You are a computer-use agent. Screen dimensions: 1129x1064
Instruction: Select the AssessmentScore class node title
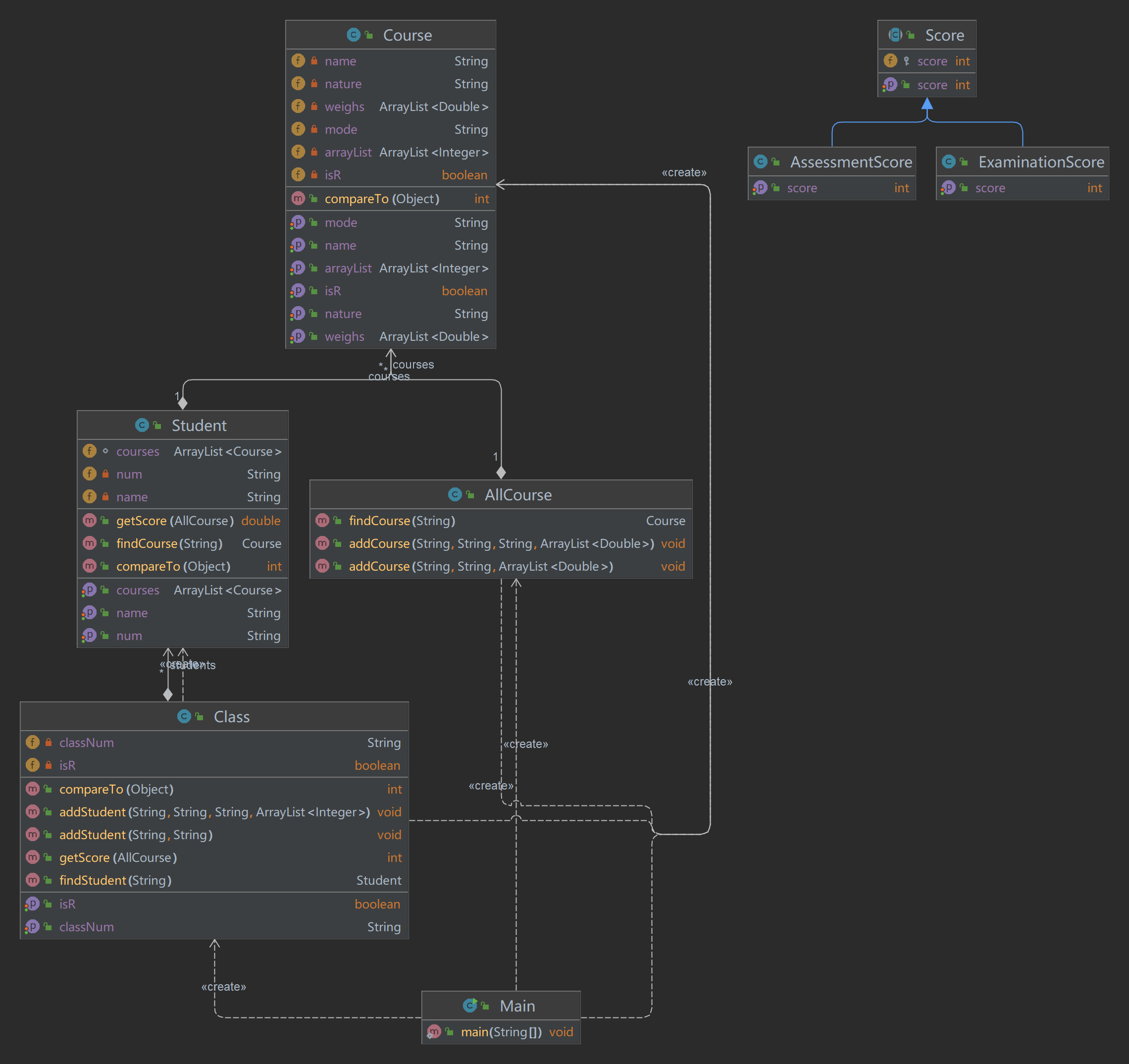tap(851, 162)
